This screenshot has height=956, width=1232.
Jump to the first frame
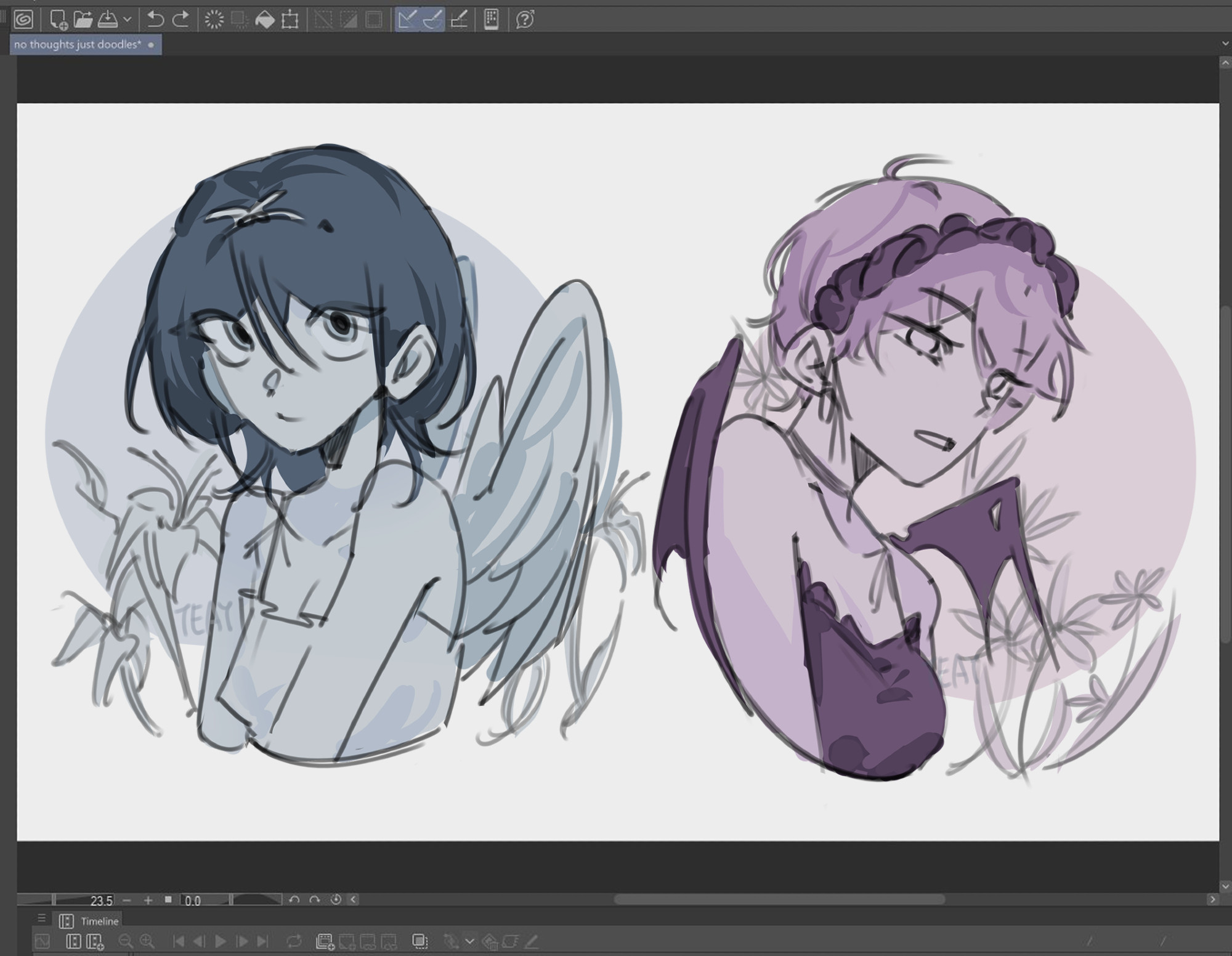(x=179, y=941)
